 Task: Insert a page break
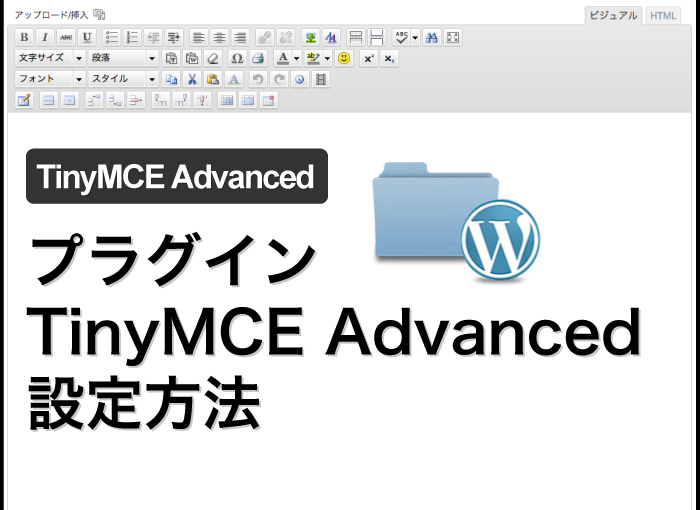click(x=377, y=38)
